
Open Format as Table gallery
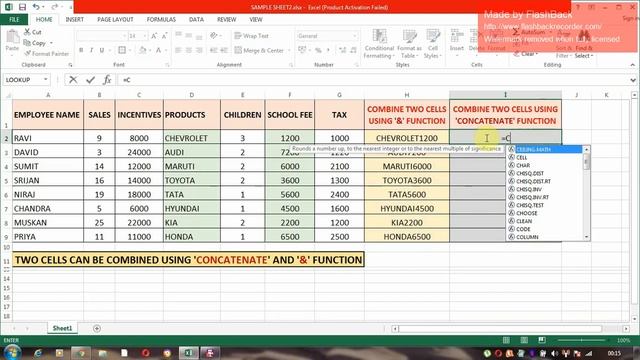409,44
